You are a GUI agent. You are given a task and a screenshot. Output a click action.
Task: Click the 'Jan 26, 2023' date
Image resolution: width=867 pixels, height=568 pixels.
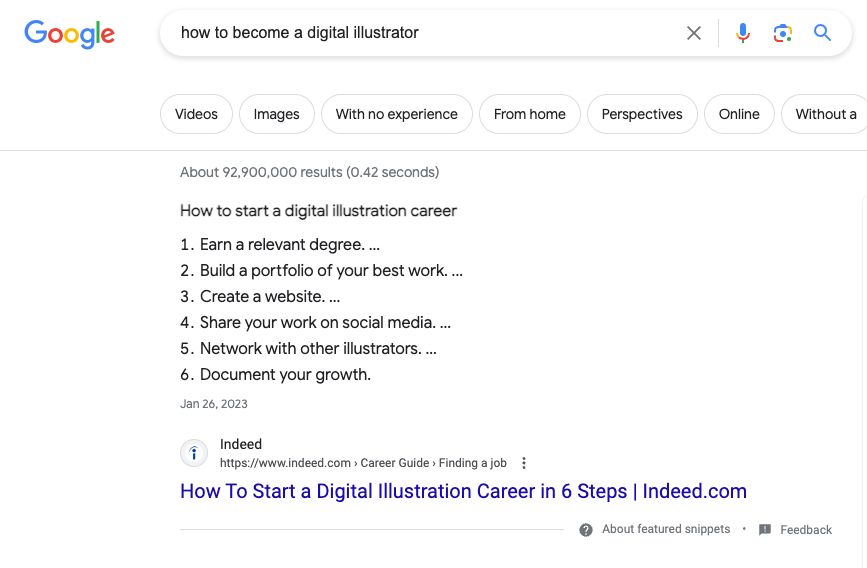pos(214,404)
